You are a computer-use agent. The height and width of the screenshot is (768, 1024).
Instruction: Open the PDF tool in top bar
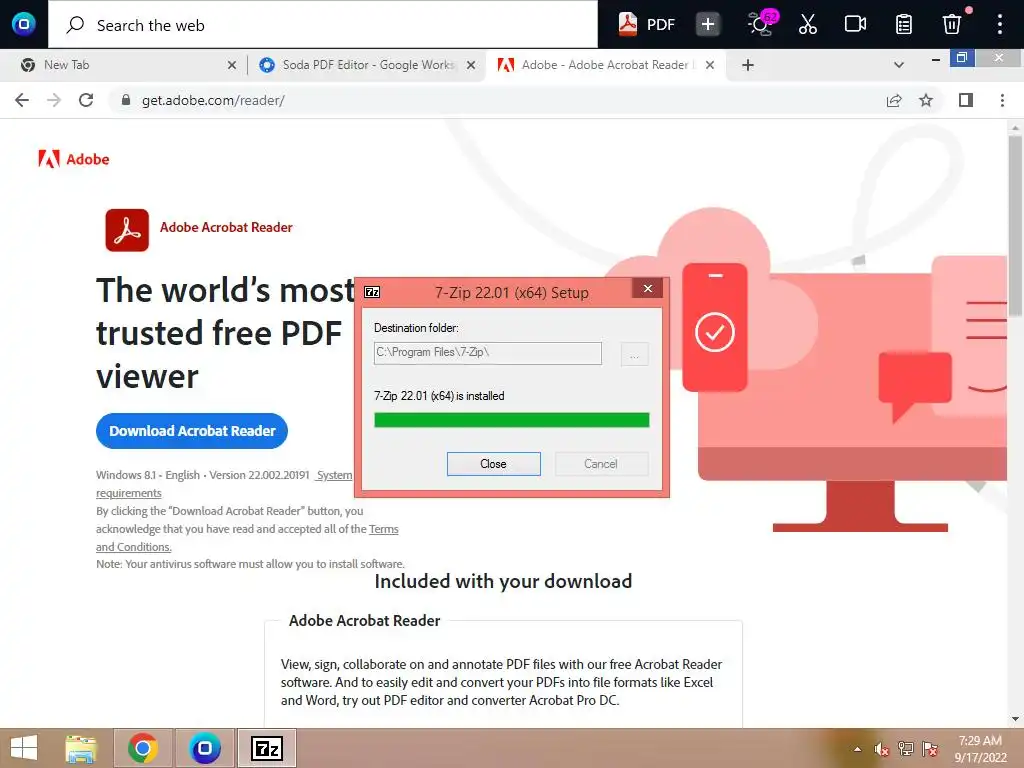click(646, 24)
